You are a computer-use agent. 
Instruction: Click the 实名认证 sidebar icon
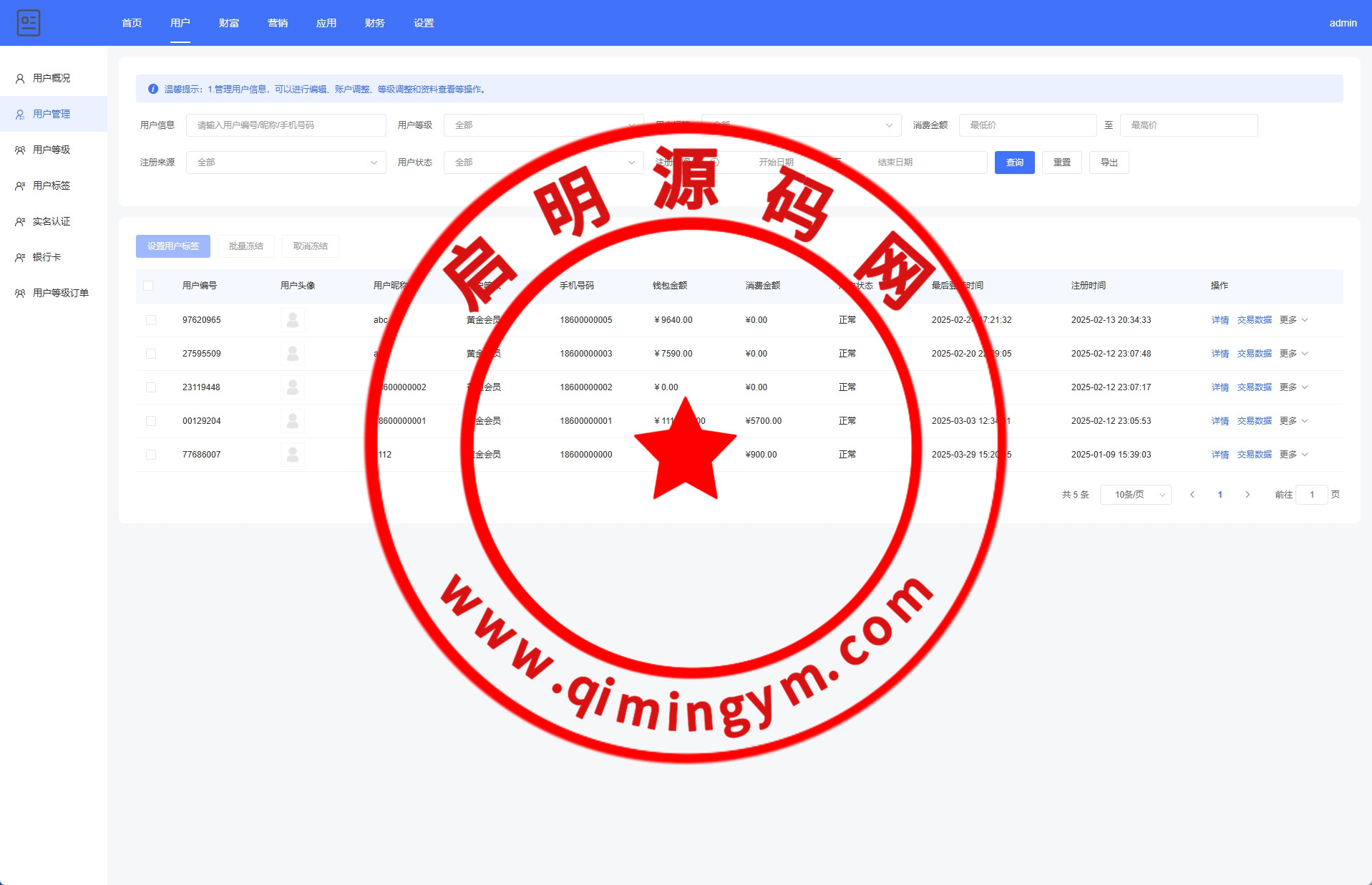click(20, 222)
